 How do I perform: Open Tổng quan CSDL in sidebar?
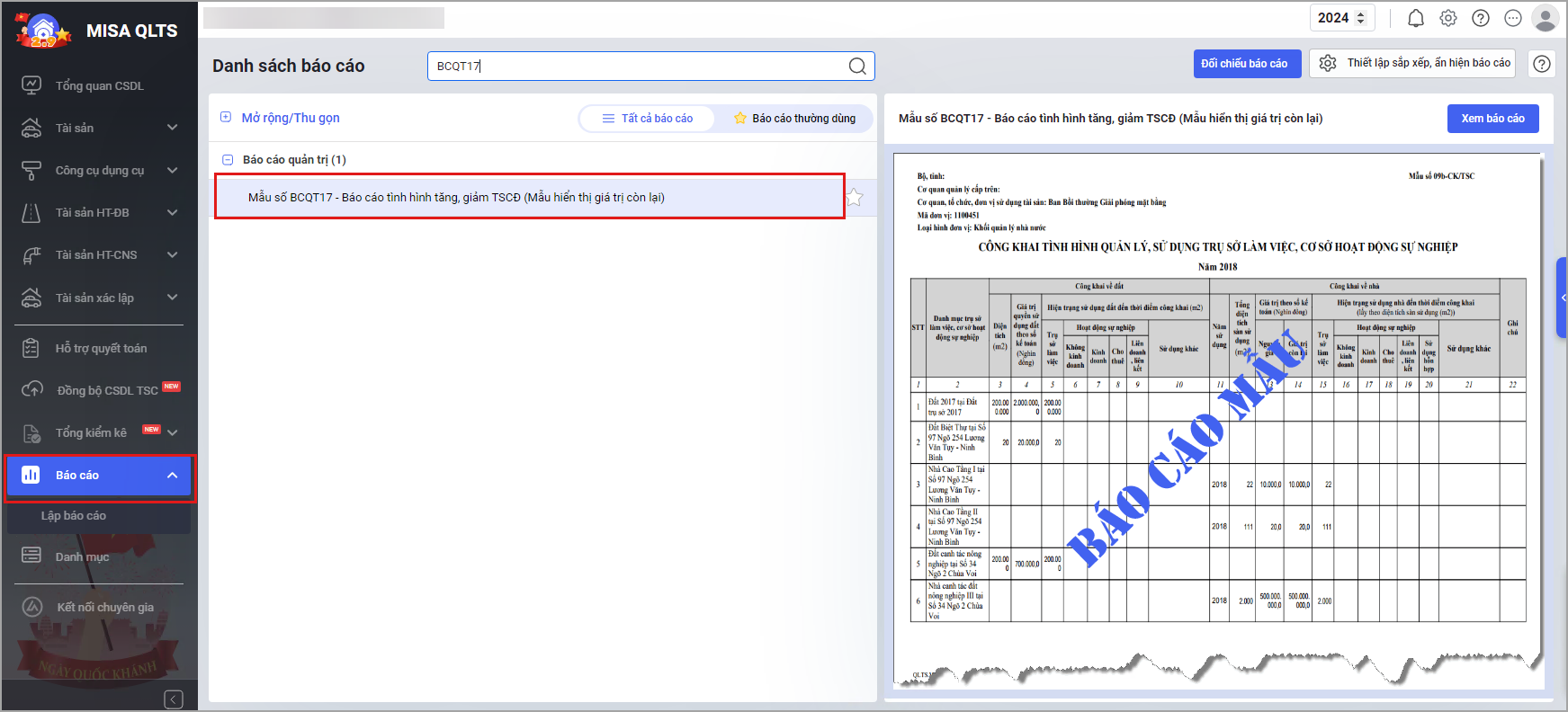[99, 85]
